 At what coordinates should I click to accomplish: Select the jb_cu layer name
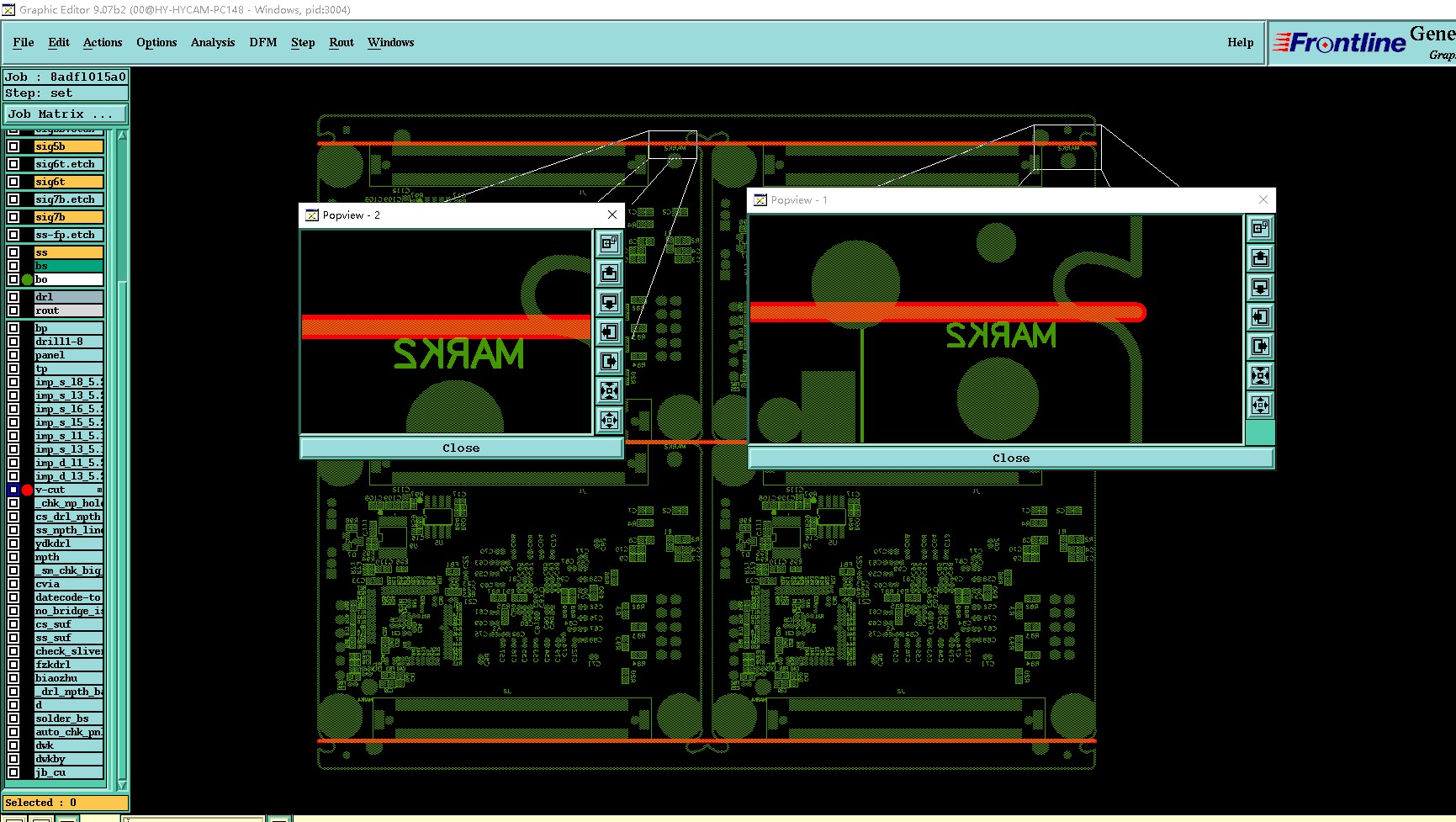(68, 772)
